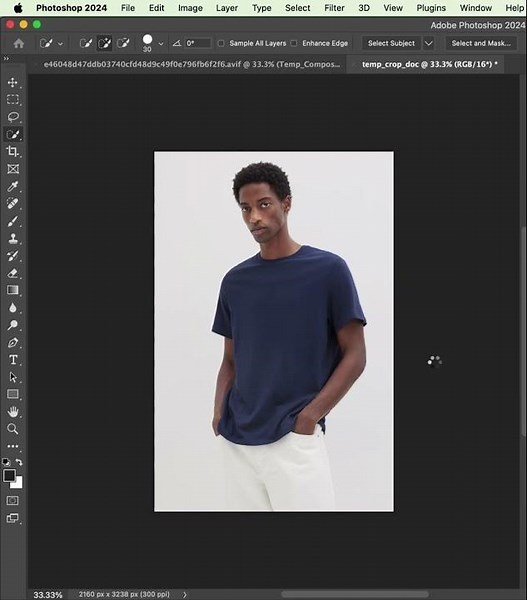
Task: Open the File menu
Action: (128, 8)
